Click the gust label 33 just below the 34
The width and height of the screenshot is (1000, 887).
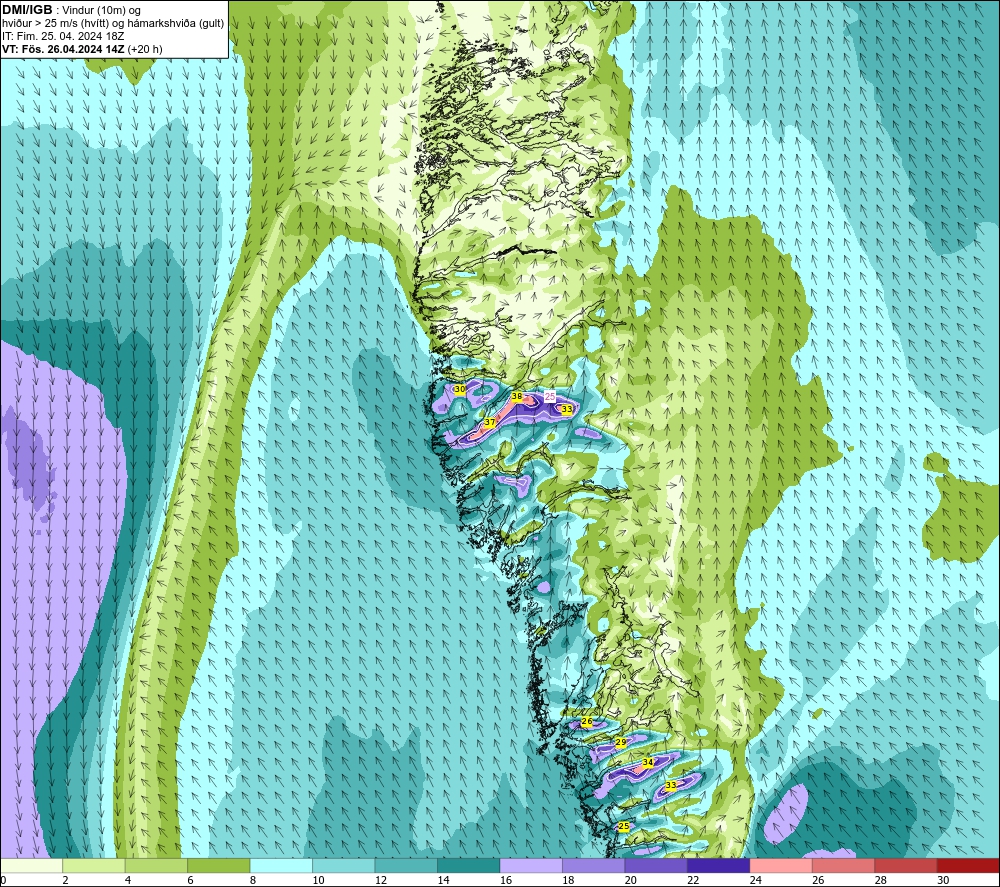point(670,786)
